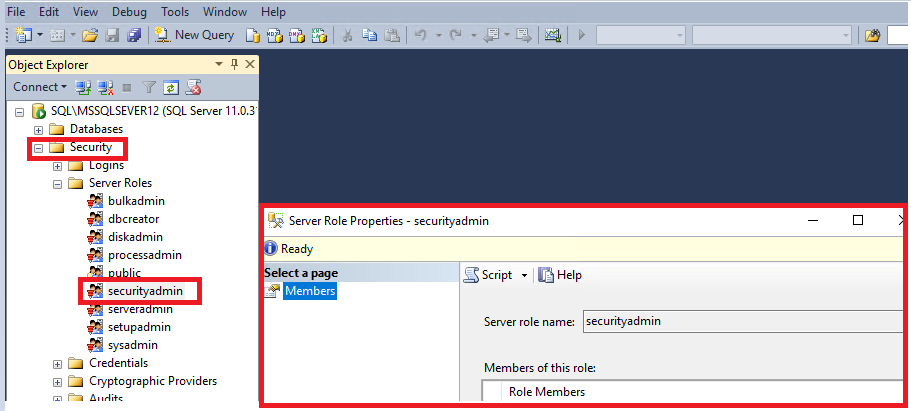Collapse the Security folder

point(39,148)
